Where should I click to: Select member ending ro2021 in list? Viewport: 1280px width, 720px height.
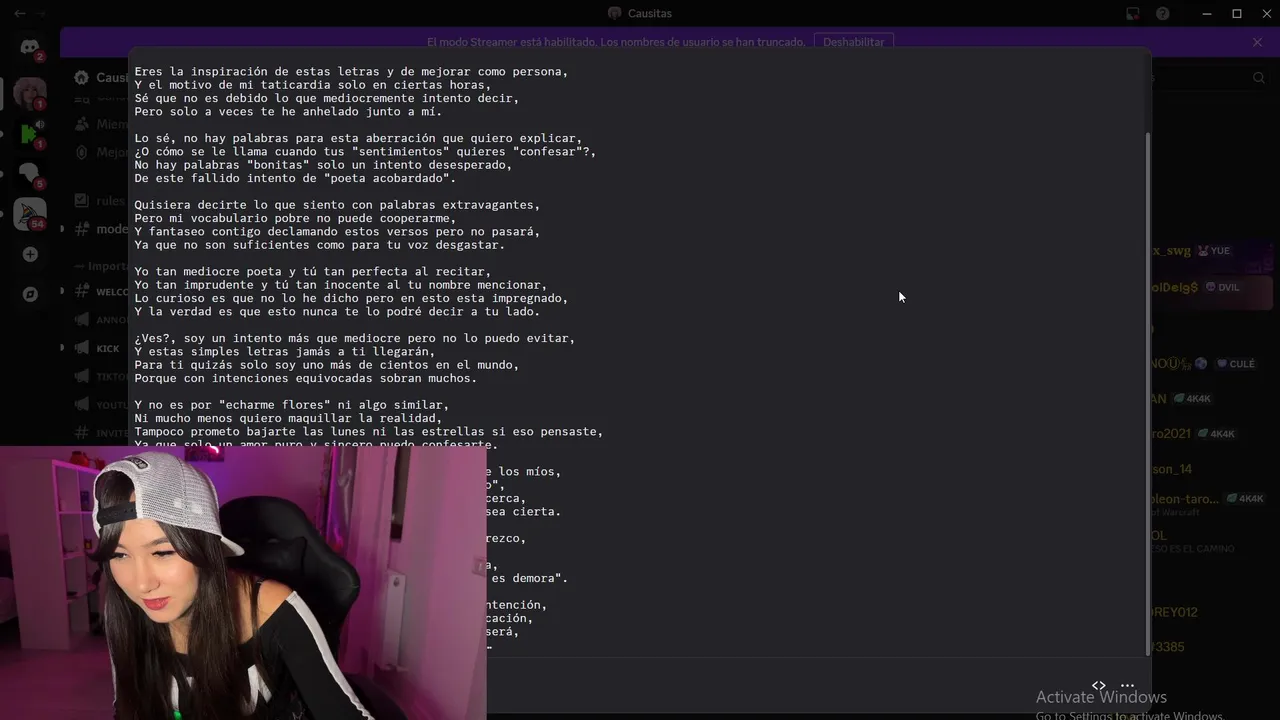pos(1172,434)
